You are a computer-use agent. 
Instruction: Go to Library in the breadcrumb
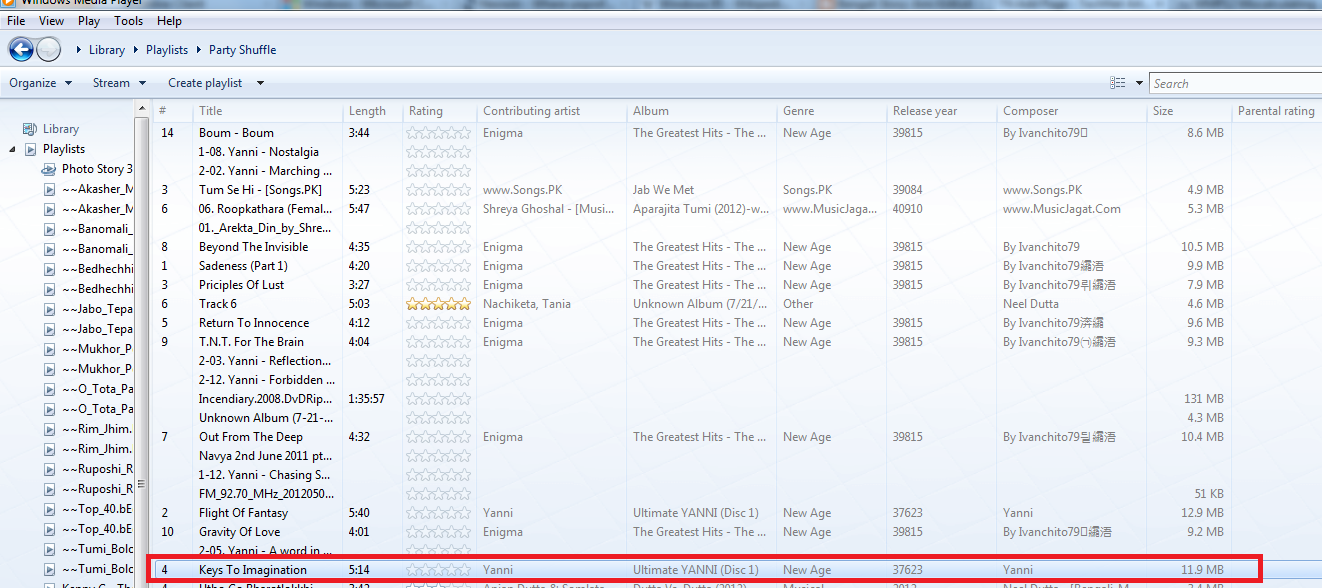coord(107,50)
